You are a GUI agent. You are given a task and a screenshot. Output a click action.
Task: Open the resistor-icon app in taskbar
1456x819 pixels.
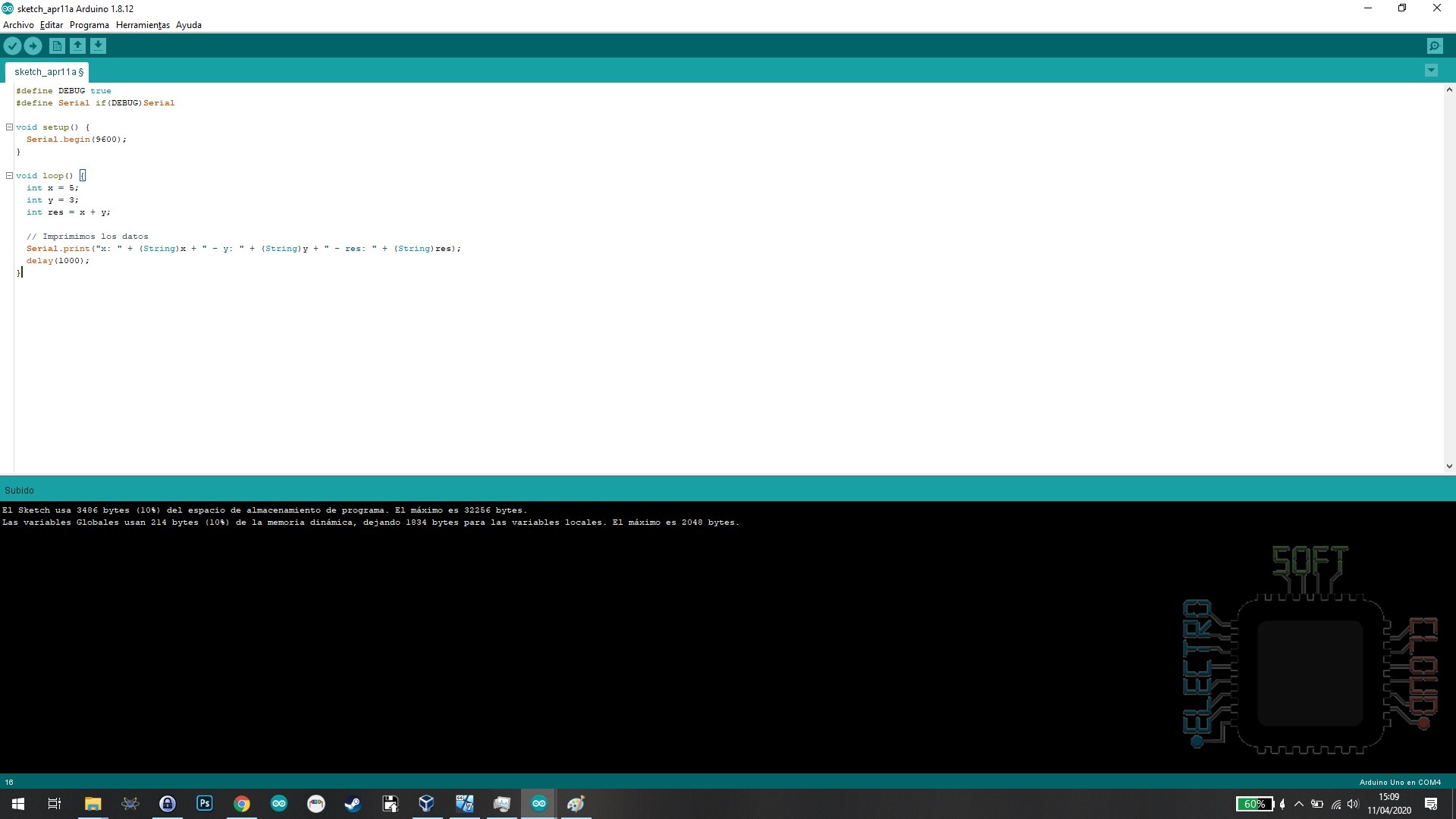[316, 804]
